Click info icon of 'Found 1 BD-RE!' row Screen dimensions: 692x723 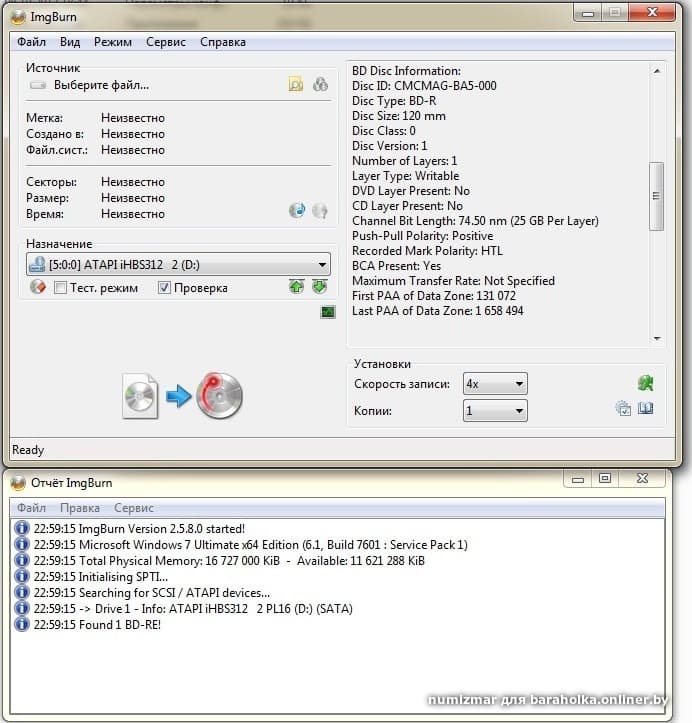click(22, 624)
